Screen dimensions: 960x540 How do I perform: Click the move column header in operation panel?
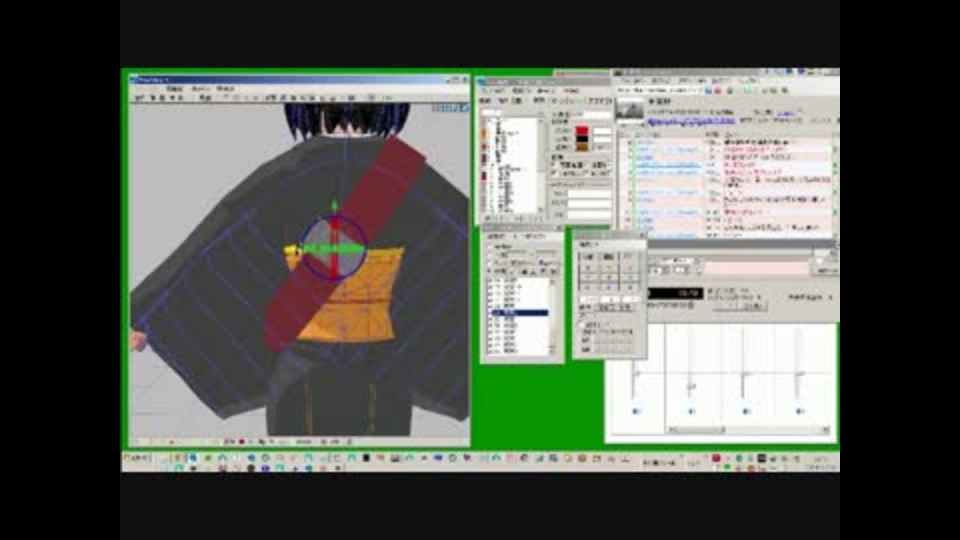(588, 257)
